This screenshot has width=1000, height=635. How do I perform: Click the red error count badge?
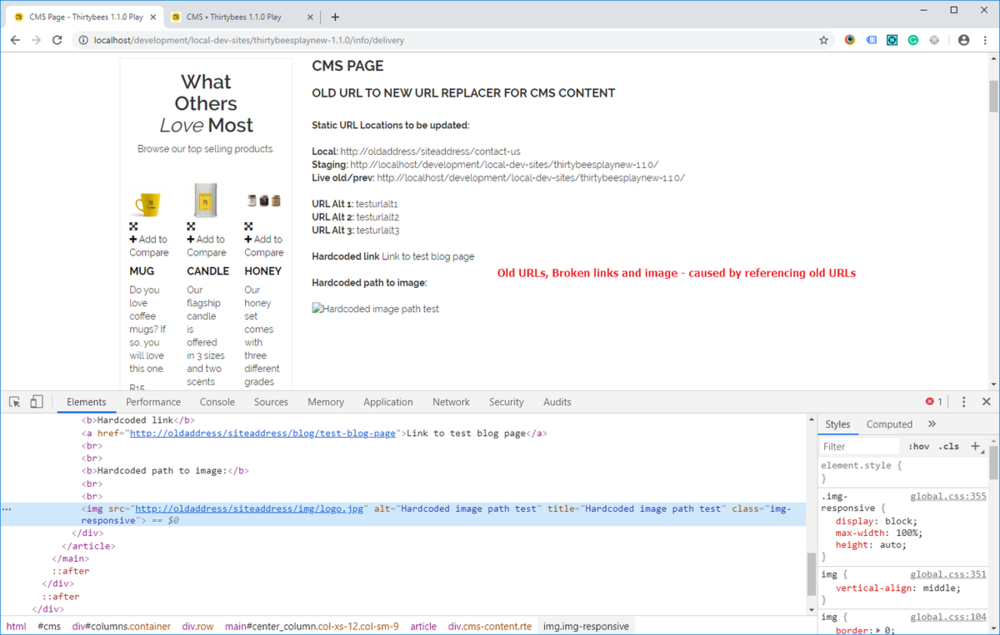click(x=931, y=401)
